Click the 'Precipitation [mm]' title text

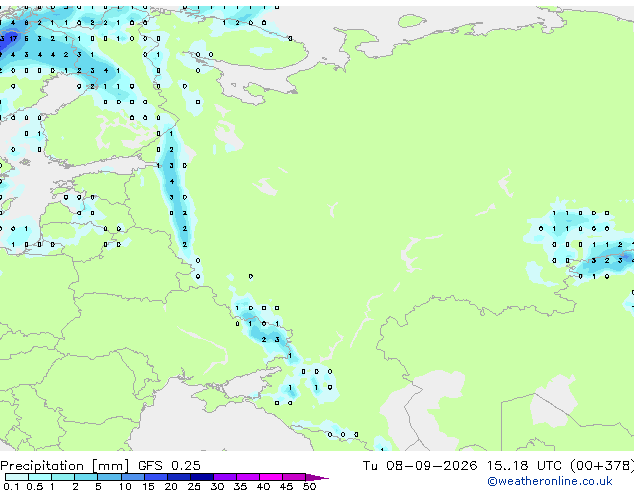pos(65,466)
